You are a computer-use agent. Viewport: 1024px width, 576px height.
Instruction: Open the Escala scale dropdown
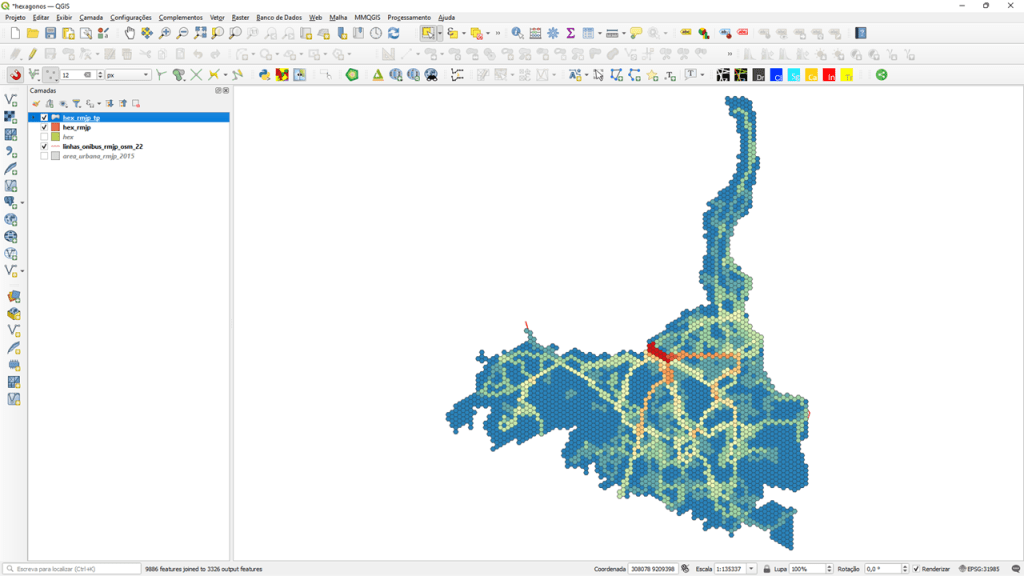[x=751, y=569]
